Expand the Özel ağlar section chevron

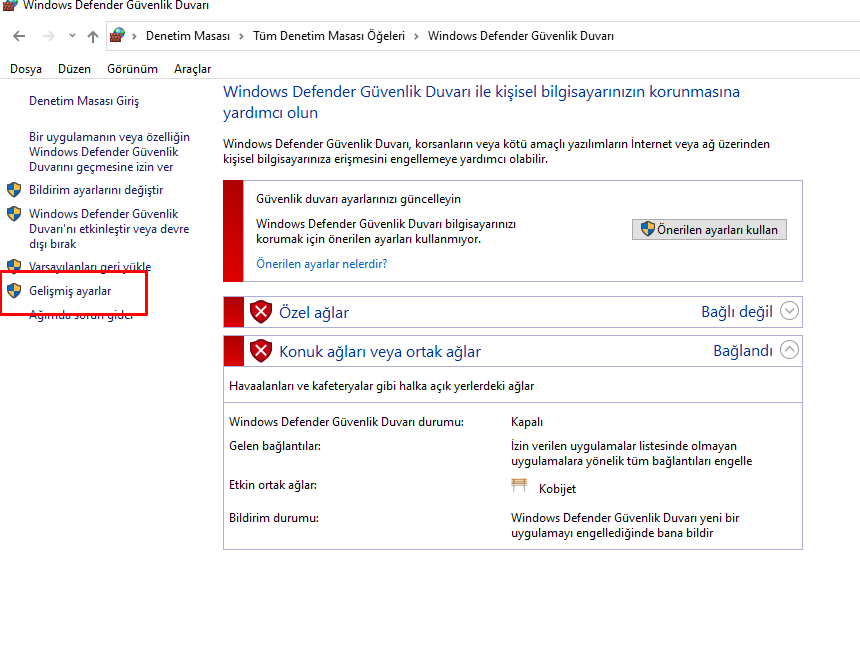point(789,311)
